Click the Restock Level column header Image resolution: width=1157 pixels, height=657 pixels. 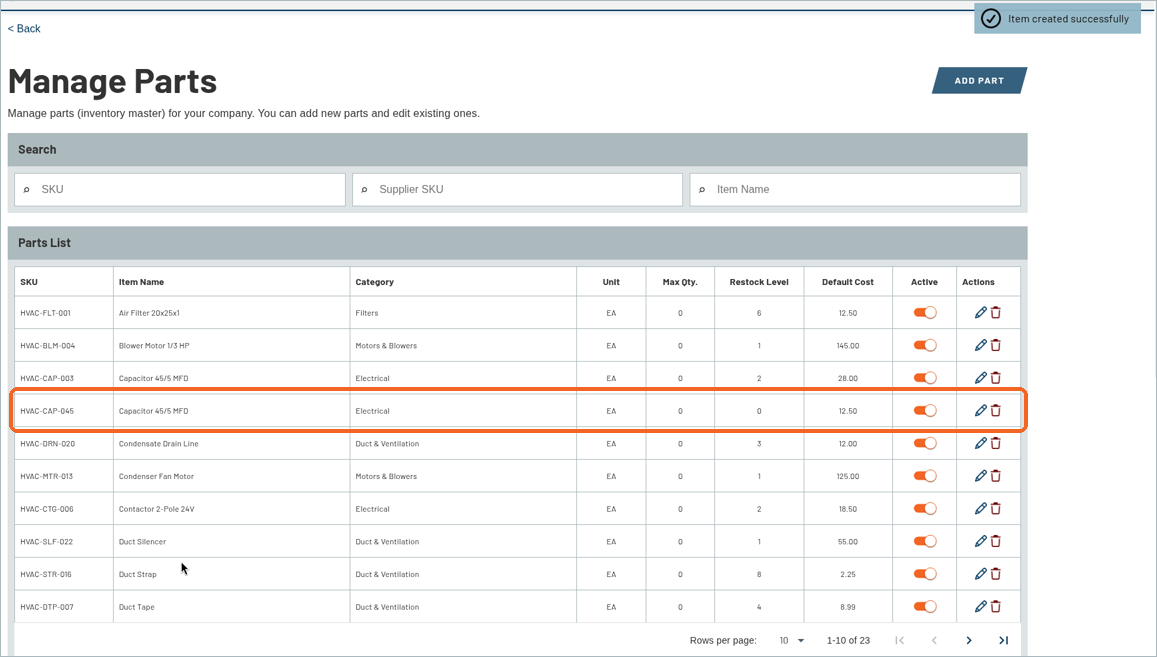(x=759, y=282)
